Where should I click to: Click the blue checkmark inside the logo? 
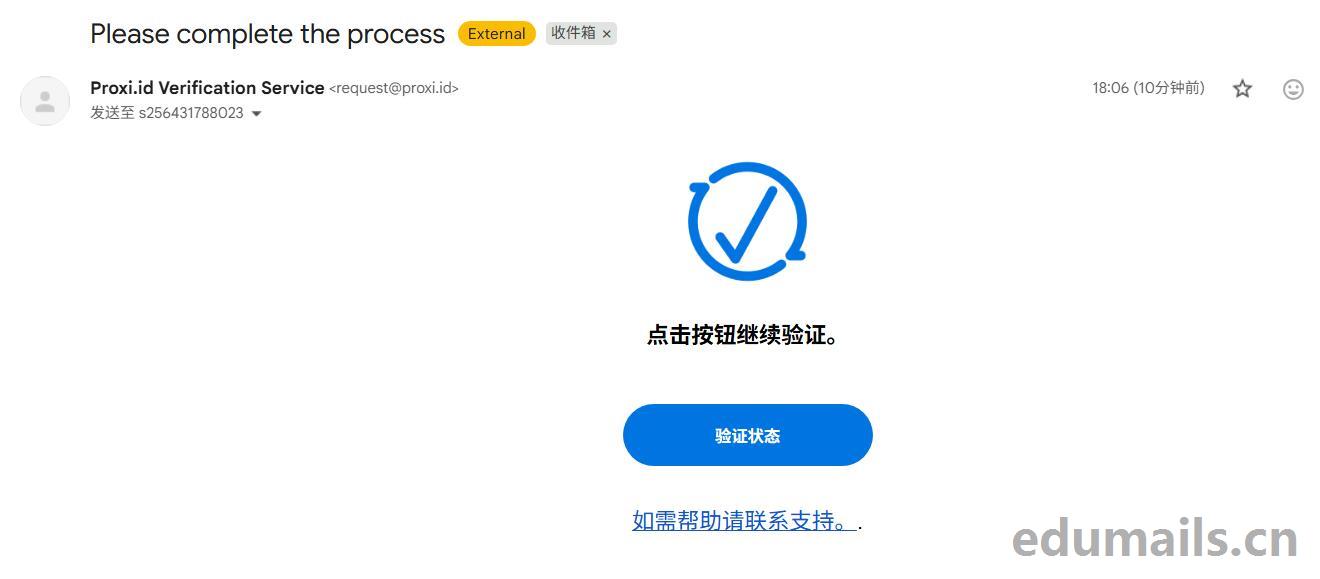point(745,223)
